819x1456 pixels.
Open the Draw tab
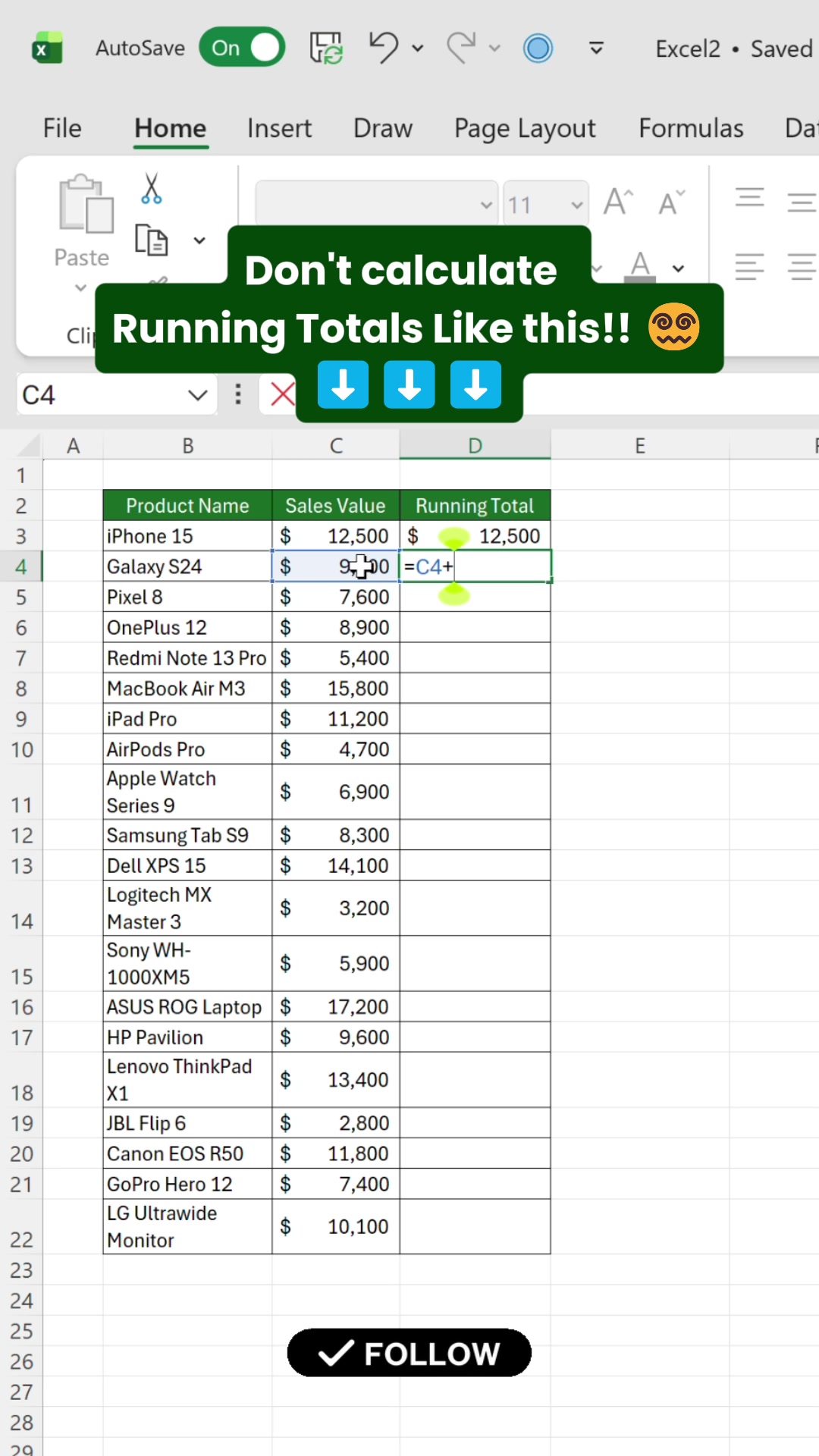pyautogui.click(x=383, y=128)
